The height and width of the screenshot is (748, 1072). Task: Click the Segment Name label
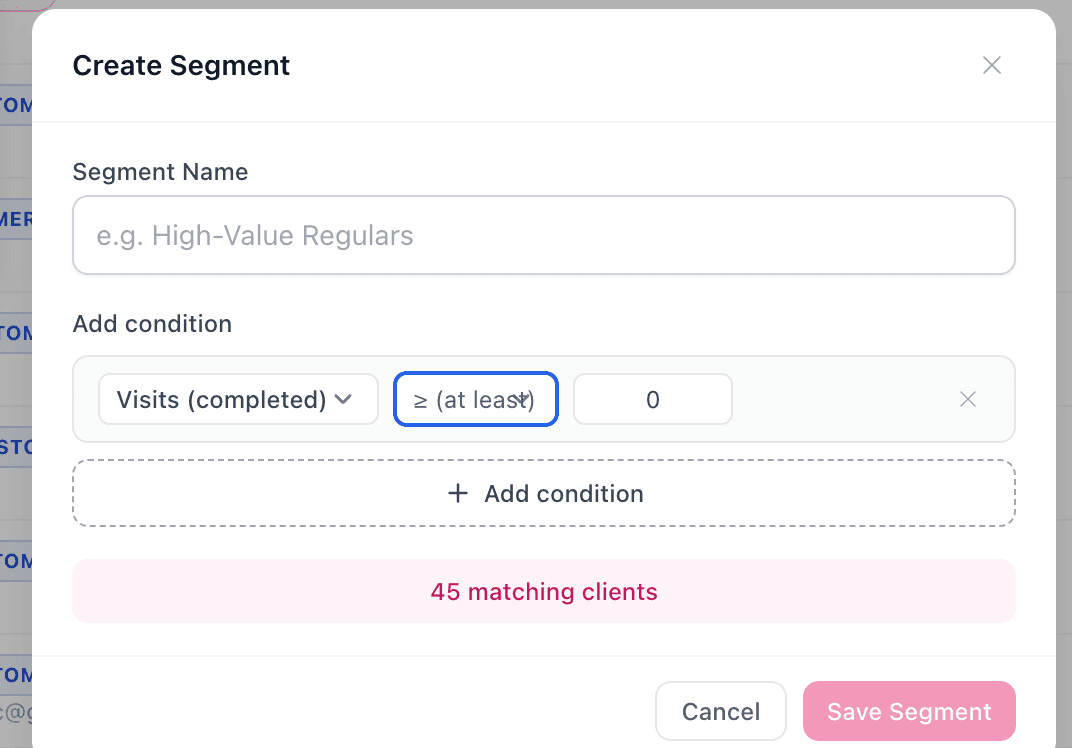[160, 172]
